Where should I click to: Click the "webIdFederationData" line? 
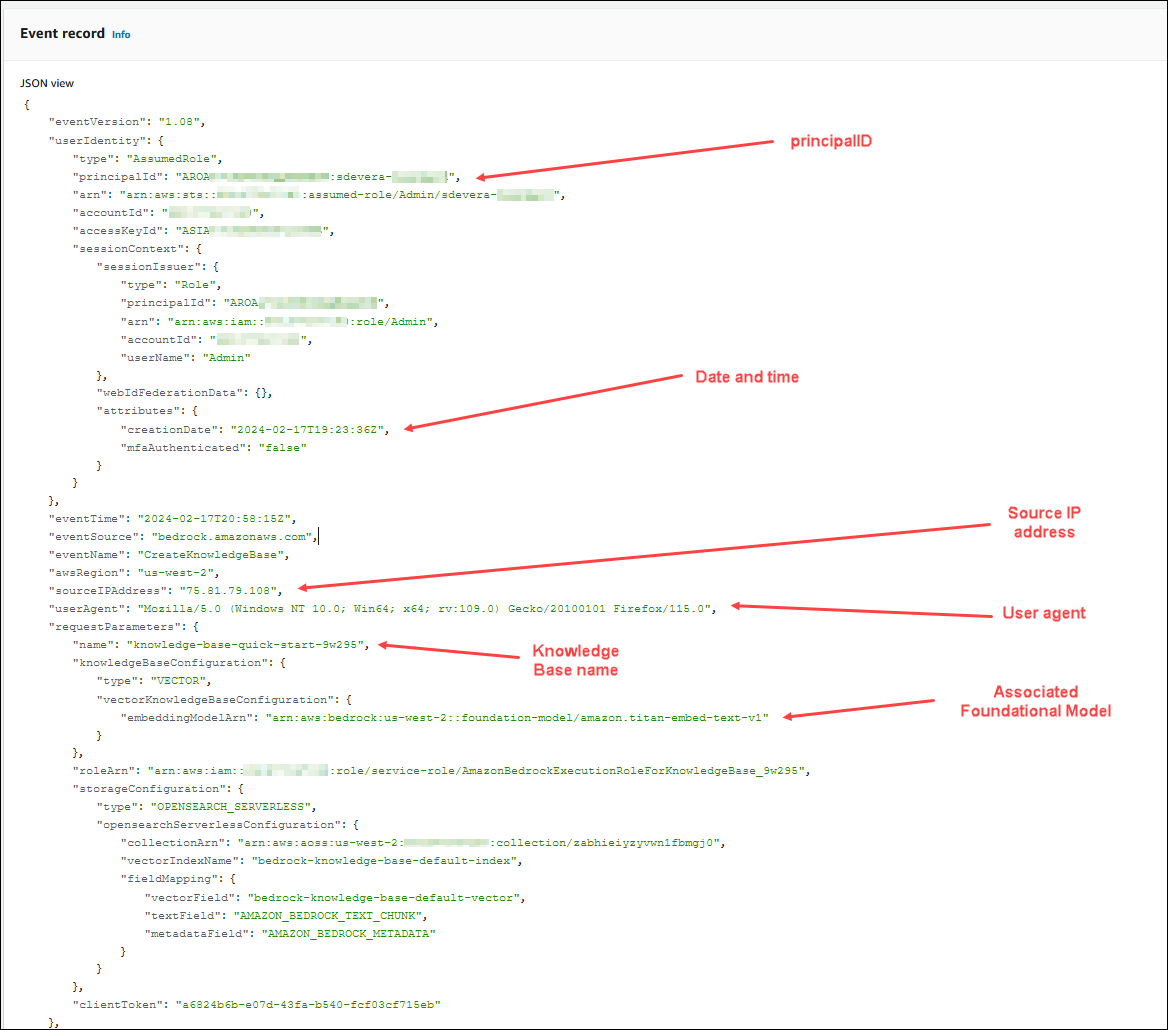click(184, 392)
